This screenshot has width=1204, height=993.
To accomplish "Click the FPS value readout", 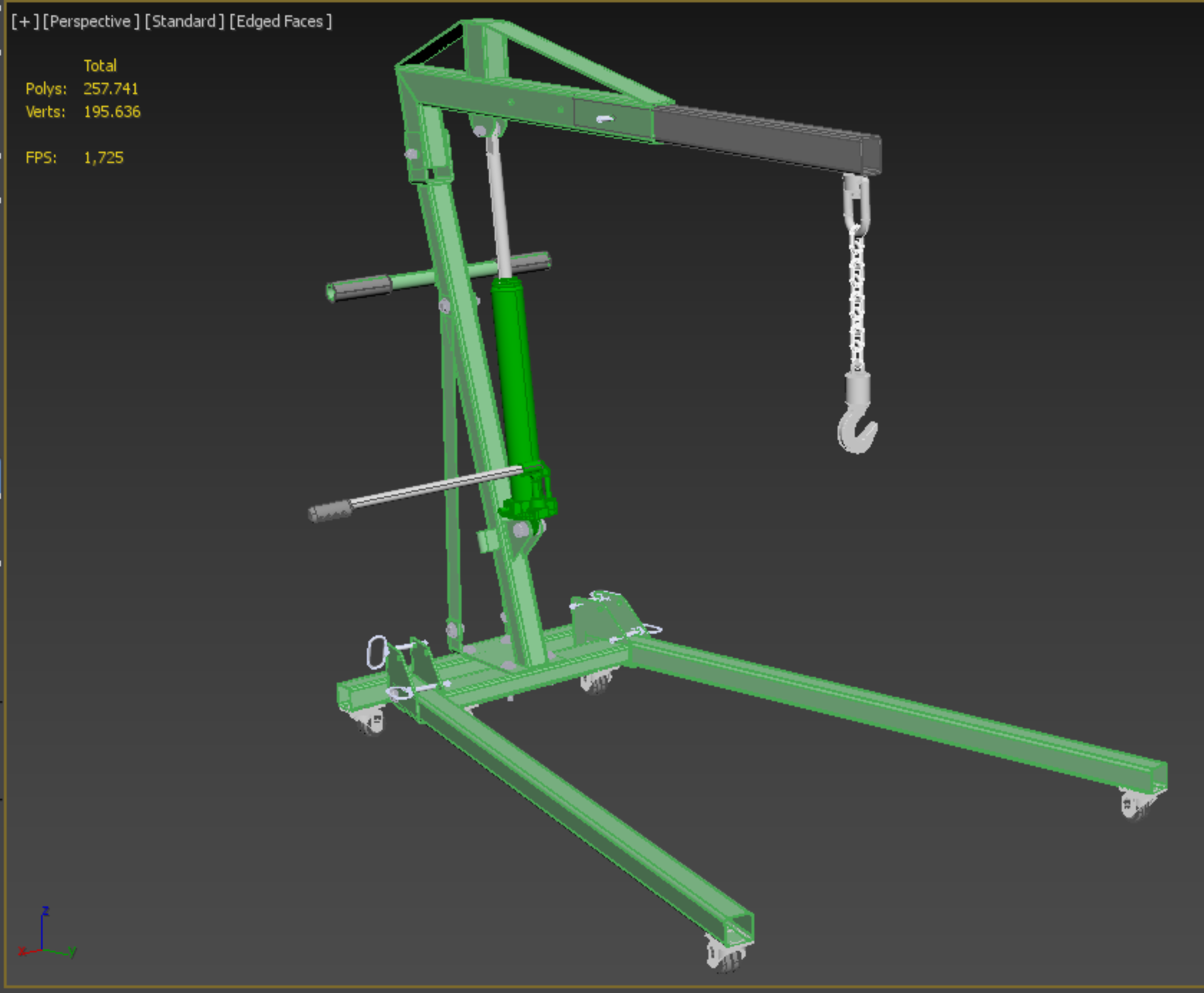I will point(104,158).
